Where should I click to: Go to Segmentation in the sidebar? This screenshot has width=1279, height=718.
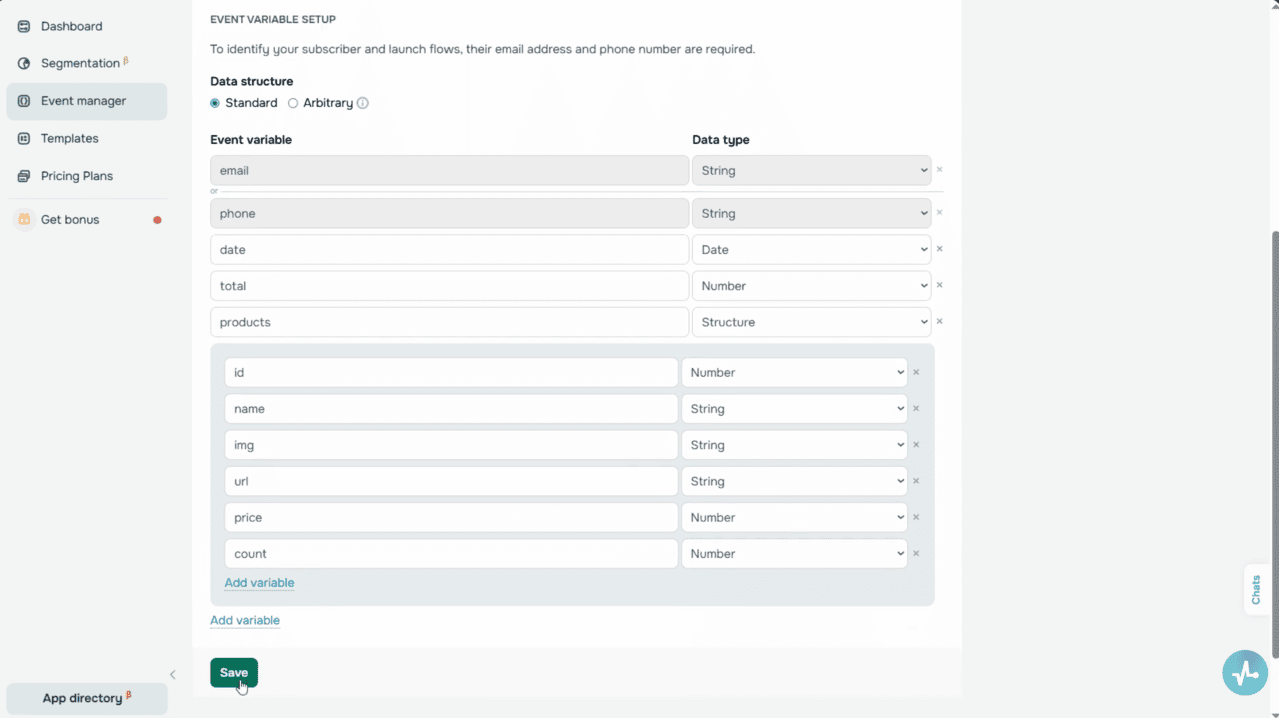tap(87, 63)
